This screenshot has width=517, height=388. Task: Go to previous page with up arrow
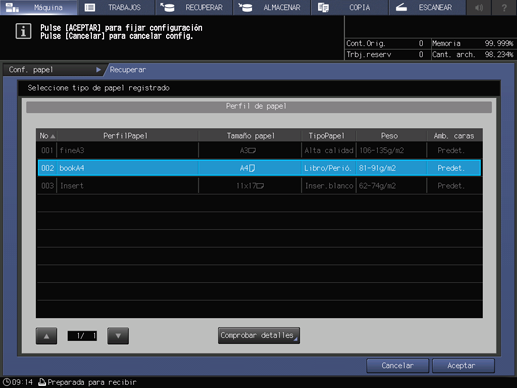tap(46, 336)
